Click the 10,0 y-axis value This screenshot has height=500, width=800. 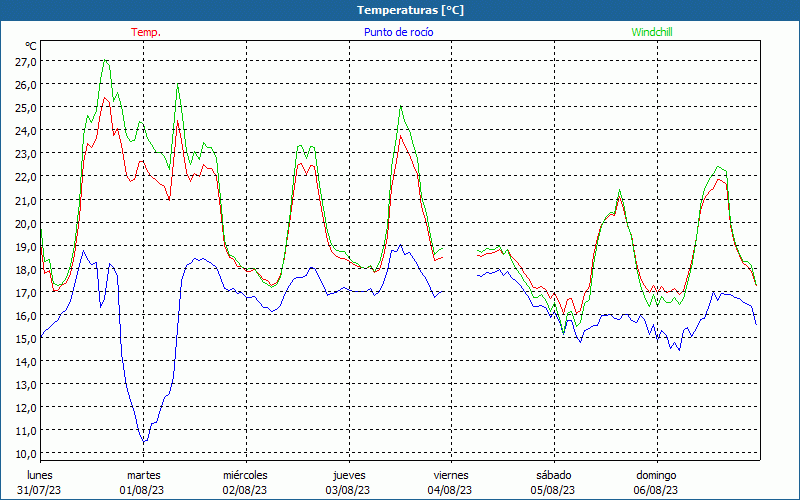click(x=27, y=454)
